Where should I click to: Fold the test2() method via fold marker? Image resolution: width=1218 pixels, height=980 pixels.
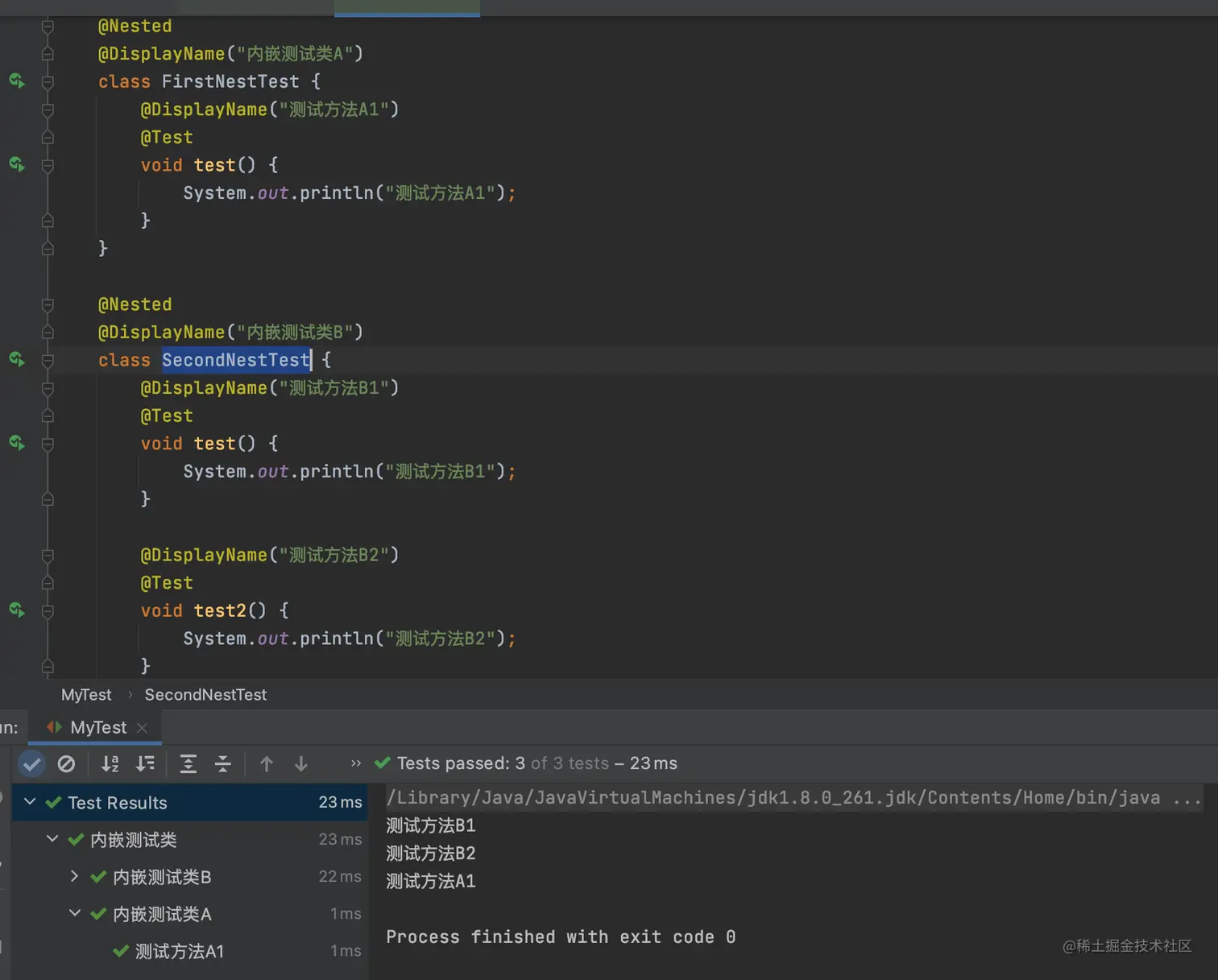48,610
